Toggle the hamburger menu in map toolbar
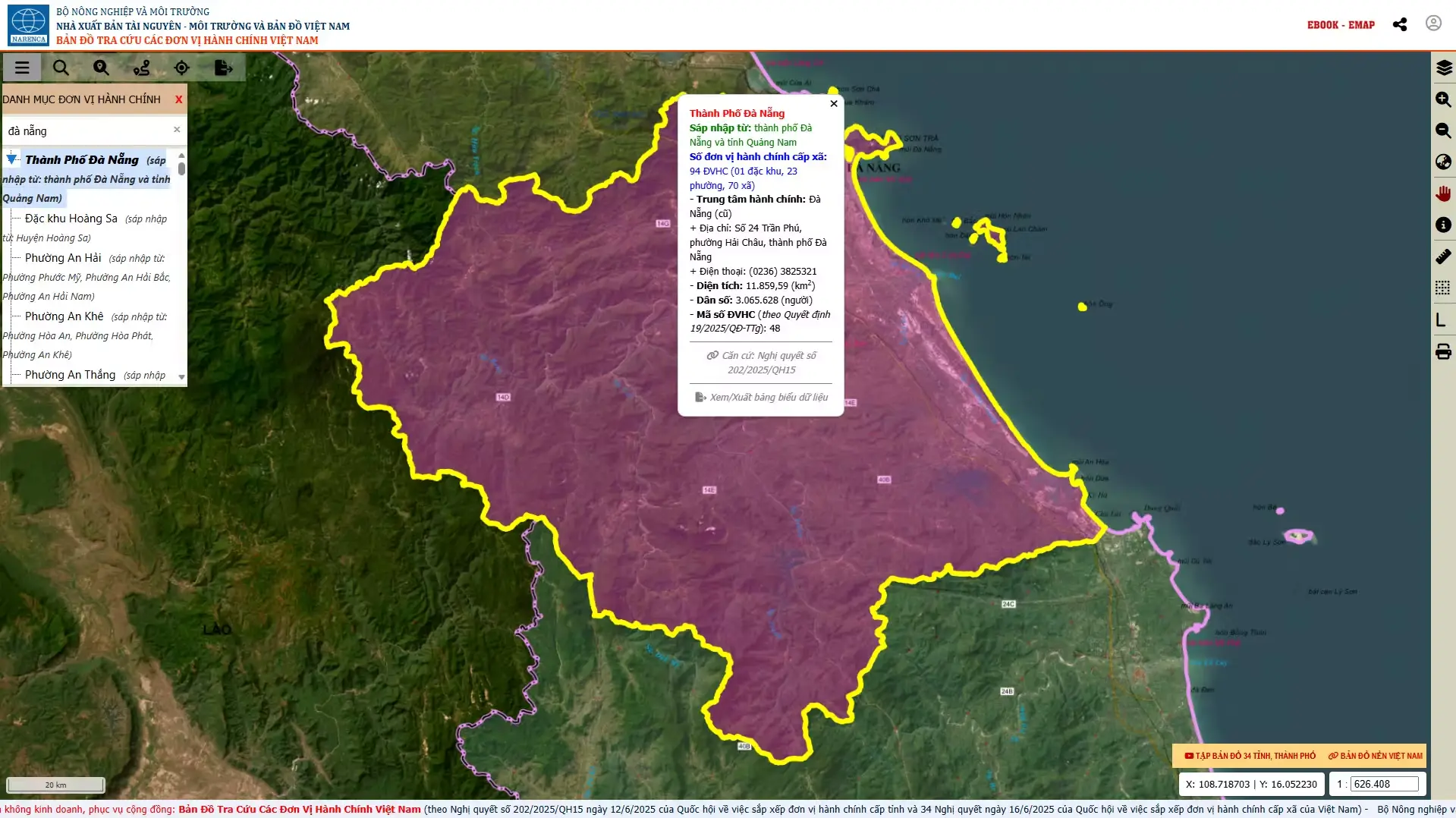 (x=22, y=68)
